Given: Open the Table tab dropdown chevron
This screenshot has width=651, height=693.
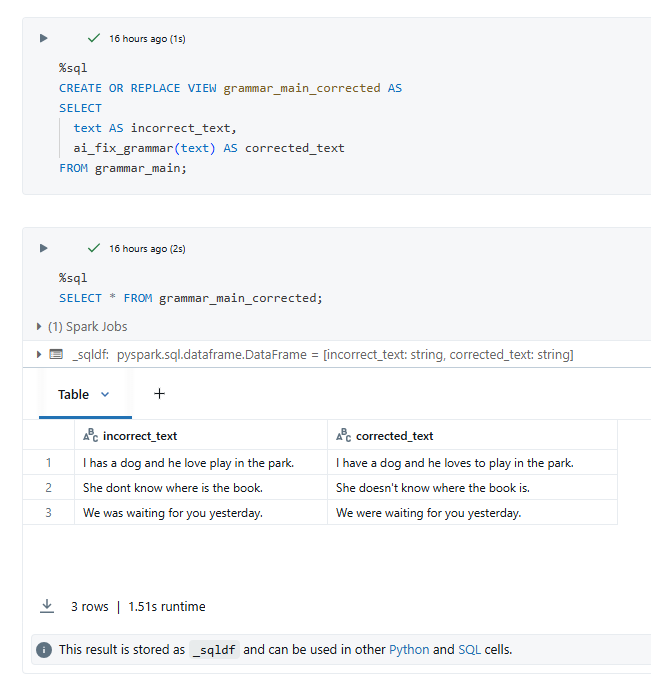Looking at the screenshot, I should point(105,394).
